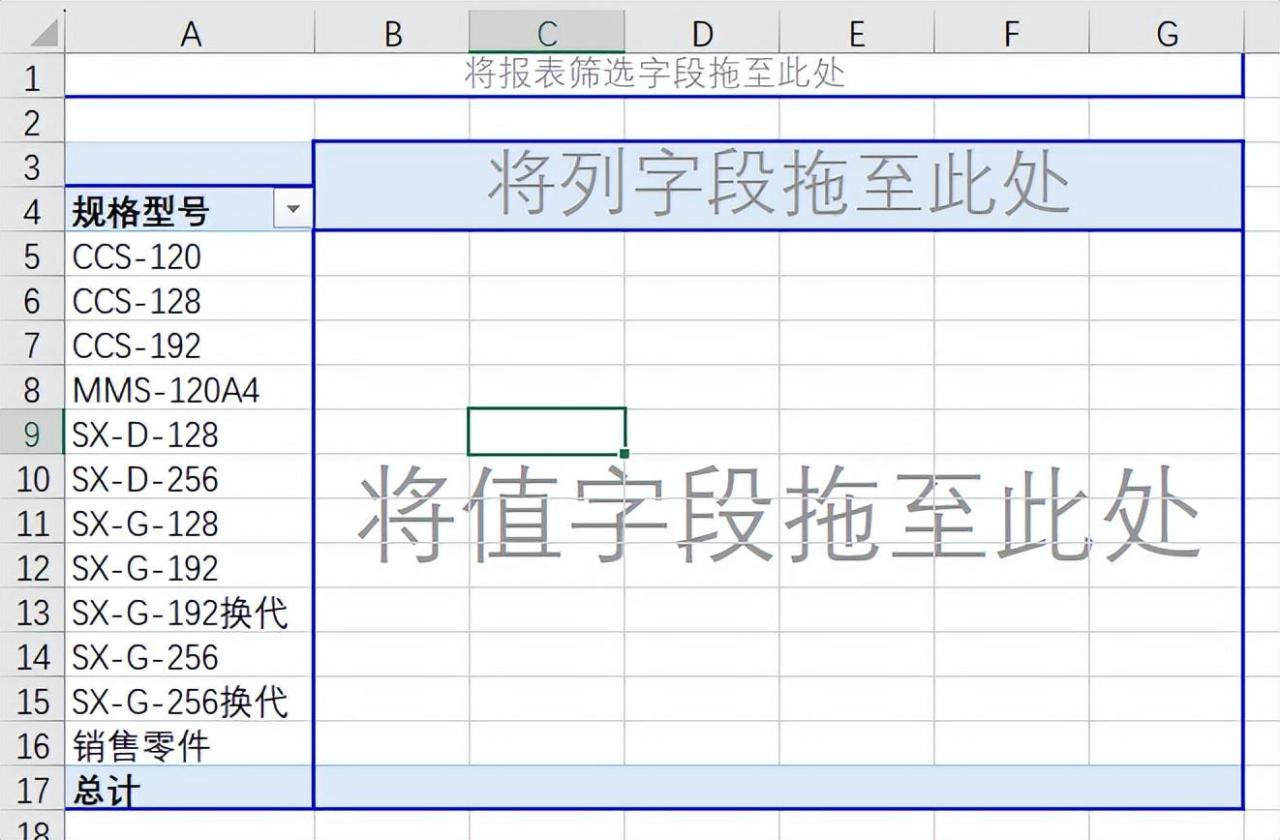Select cell CCS-120
1280x840 pixels.
[189, 256]
